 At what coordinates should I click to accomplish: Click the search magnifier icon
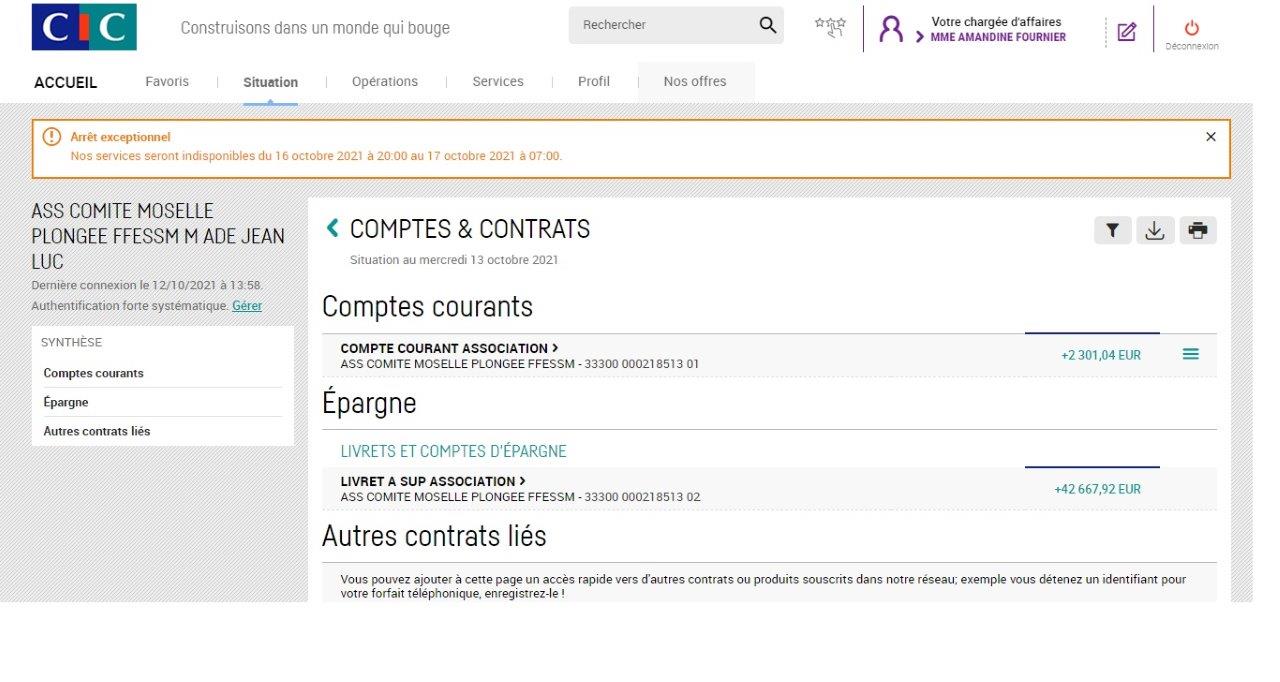767,25
